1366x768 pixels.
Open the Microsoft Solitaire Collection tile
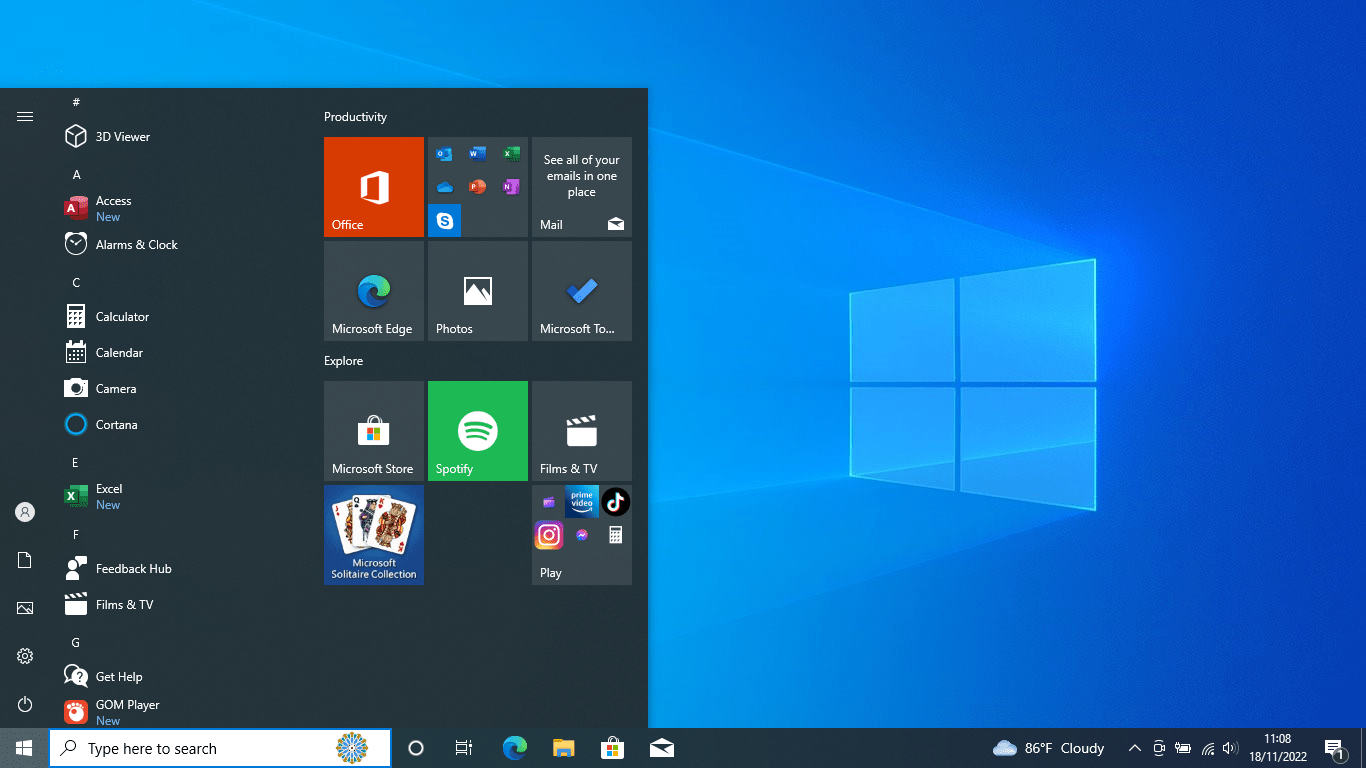(x=374, y=535)
